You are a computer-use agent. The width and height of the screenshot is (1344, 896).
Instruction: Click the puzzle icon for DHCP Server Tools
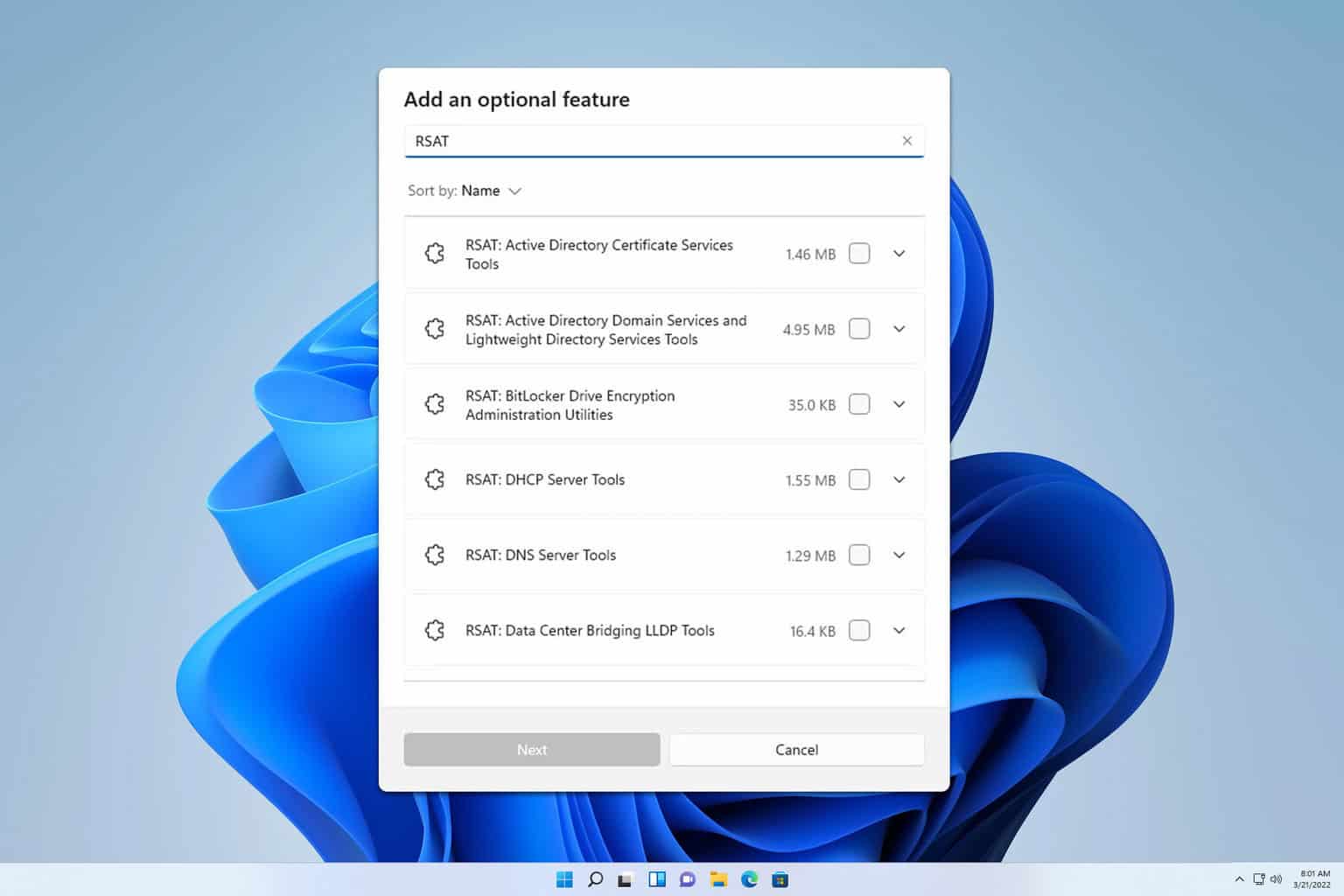[x=435, y=479]
